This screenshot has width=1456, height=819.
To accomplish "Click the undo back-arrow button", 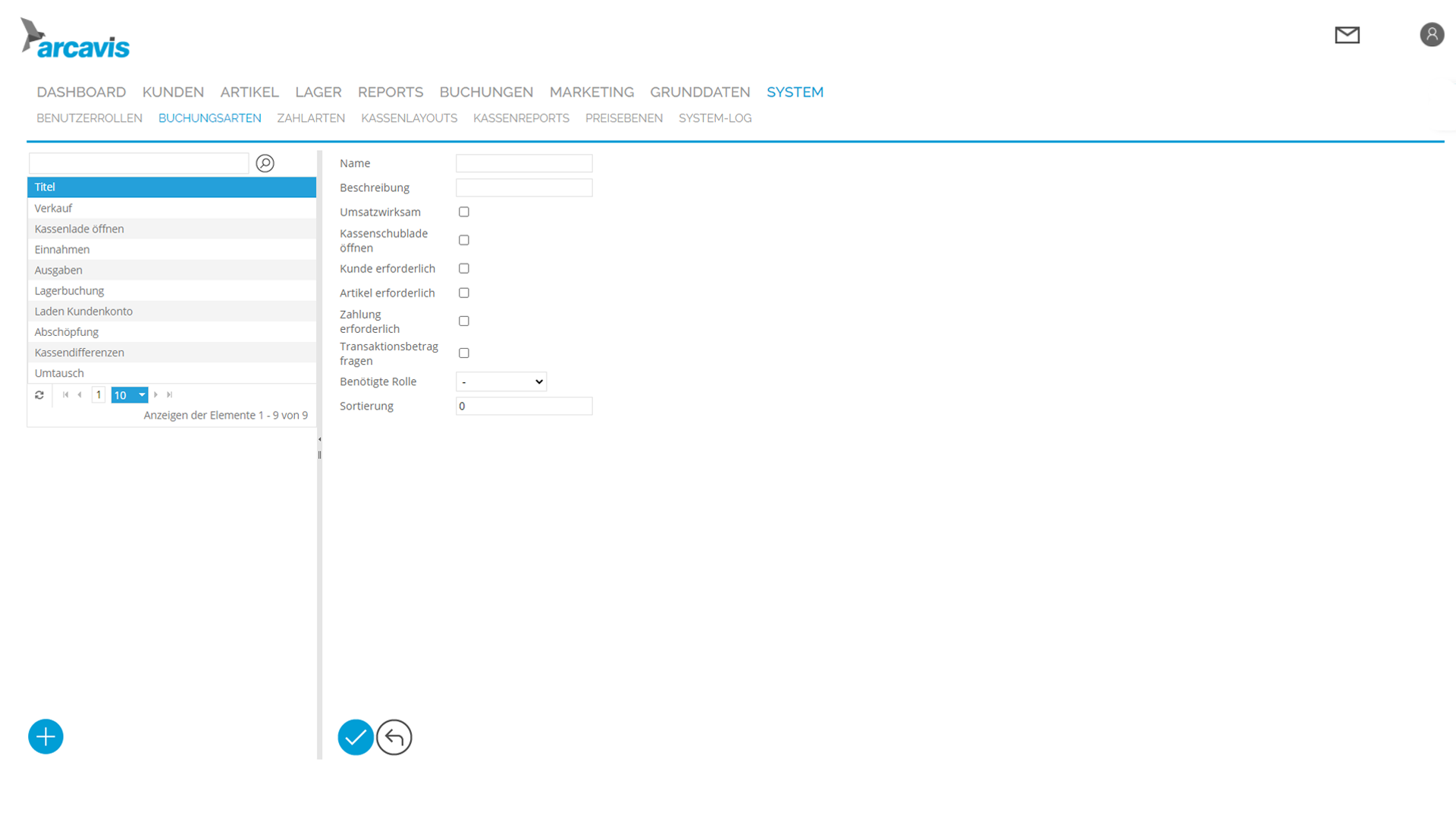I will coord(394,736).
